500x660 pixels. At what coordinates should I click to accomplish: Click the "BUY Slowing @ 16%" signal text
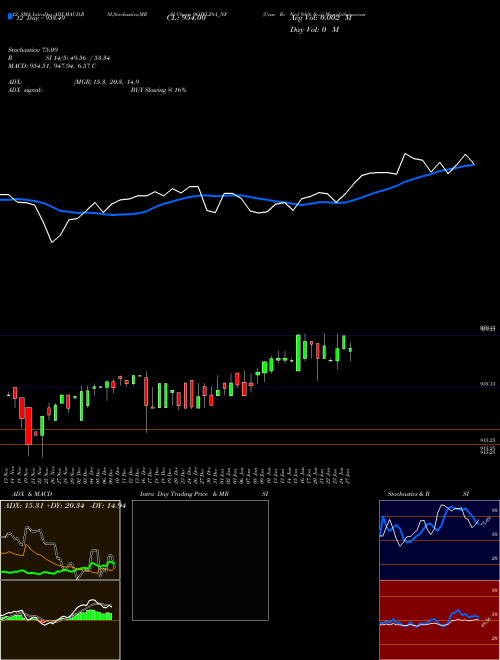(158, 90)
